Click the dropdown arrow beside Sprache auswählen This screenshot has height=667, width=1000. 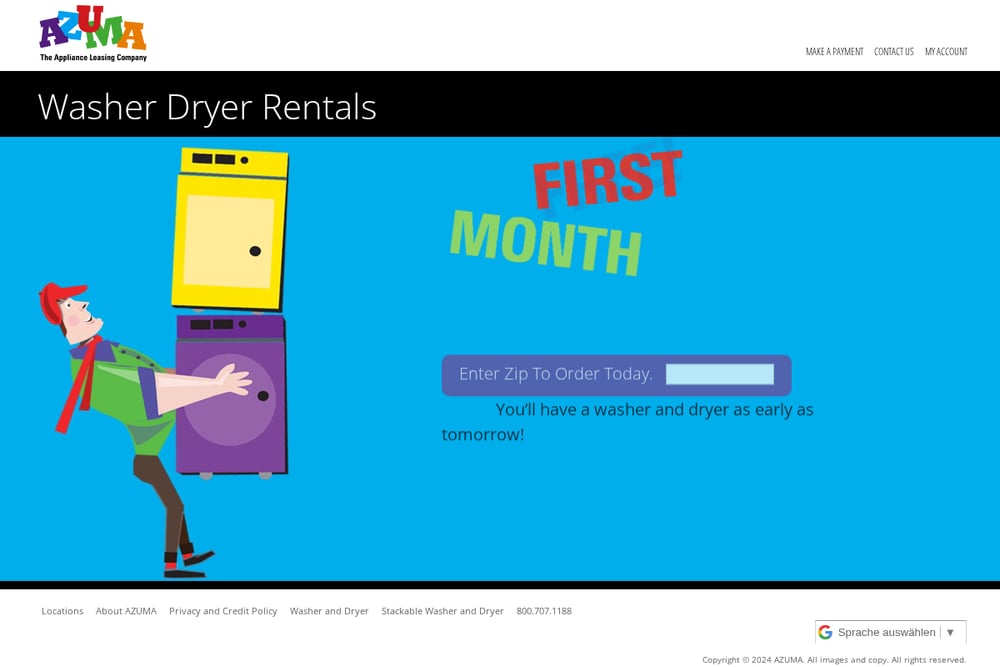point(950,632)
